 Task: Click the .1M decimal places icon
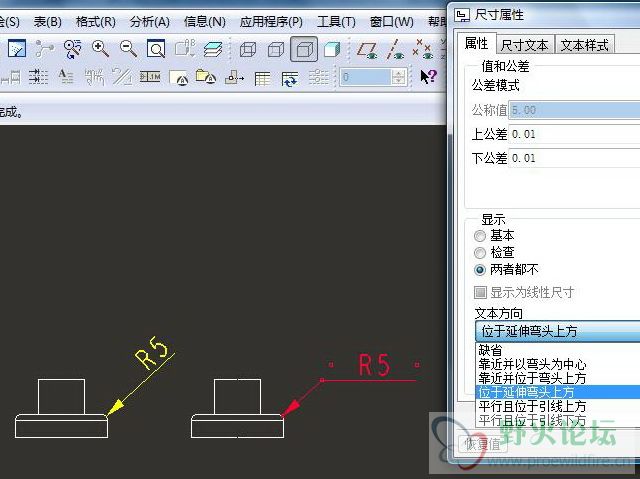tap(150, 77)
